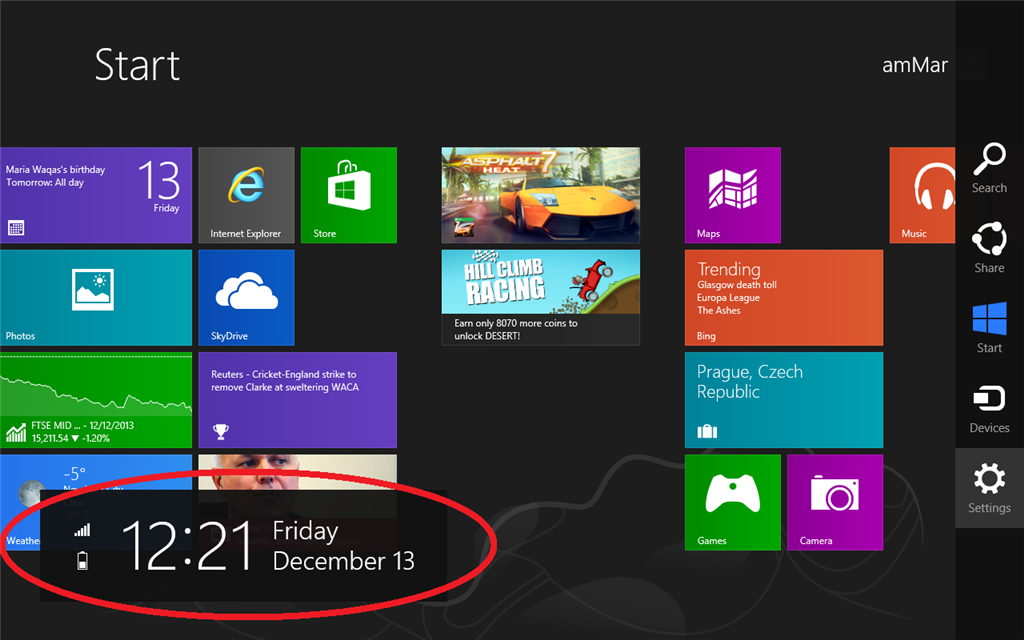Open the Maps tile
Viewport: 1024px width, 640px height.
coord(732,195)
